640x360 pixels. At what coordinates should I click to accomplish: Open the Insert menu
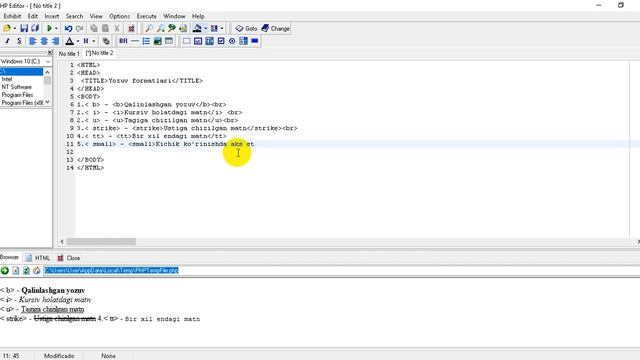pos(52,16)
